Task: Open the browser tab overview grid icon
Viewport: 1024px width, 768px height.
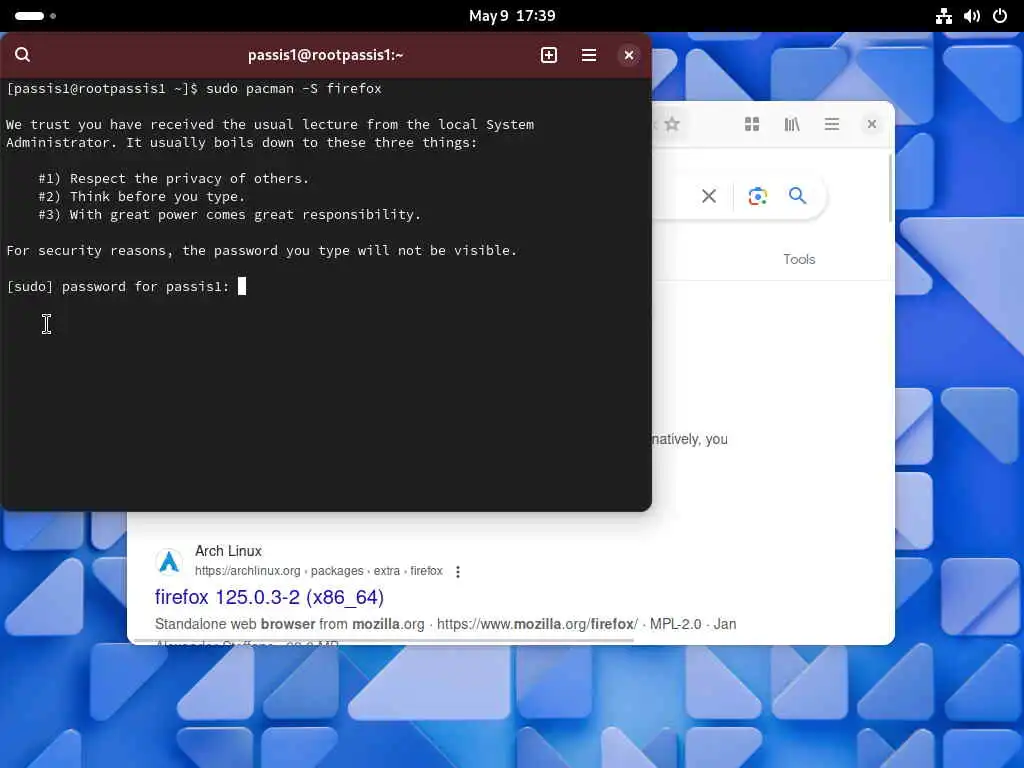Action: point(752,124)
